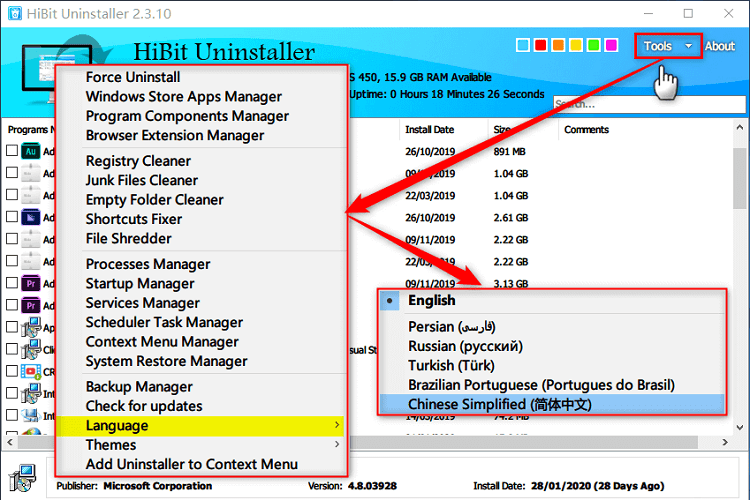750x500 pixels.
Task: Tick the checkbox in the 09/11/2019 2.22 GB row
Action: point(12,239)
